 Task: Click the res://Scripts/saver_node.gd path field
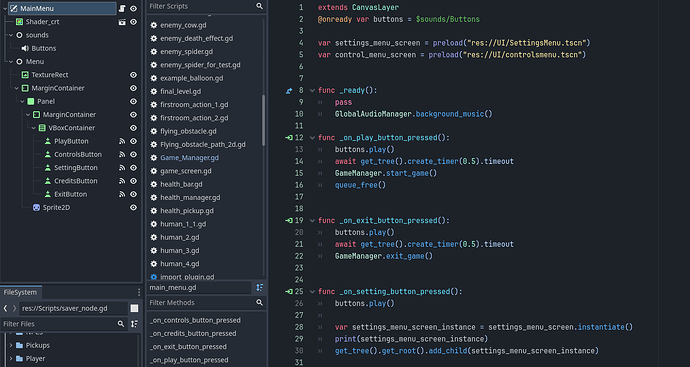tap(73, 308)
